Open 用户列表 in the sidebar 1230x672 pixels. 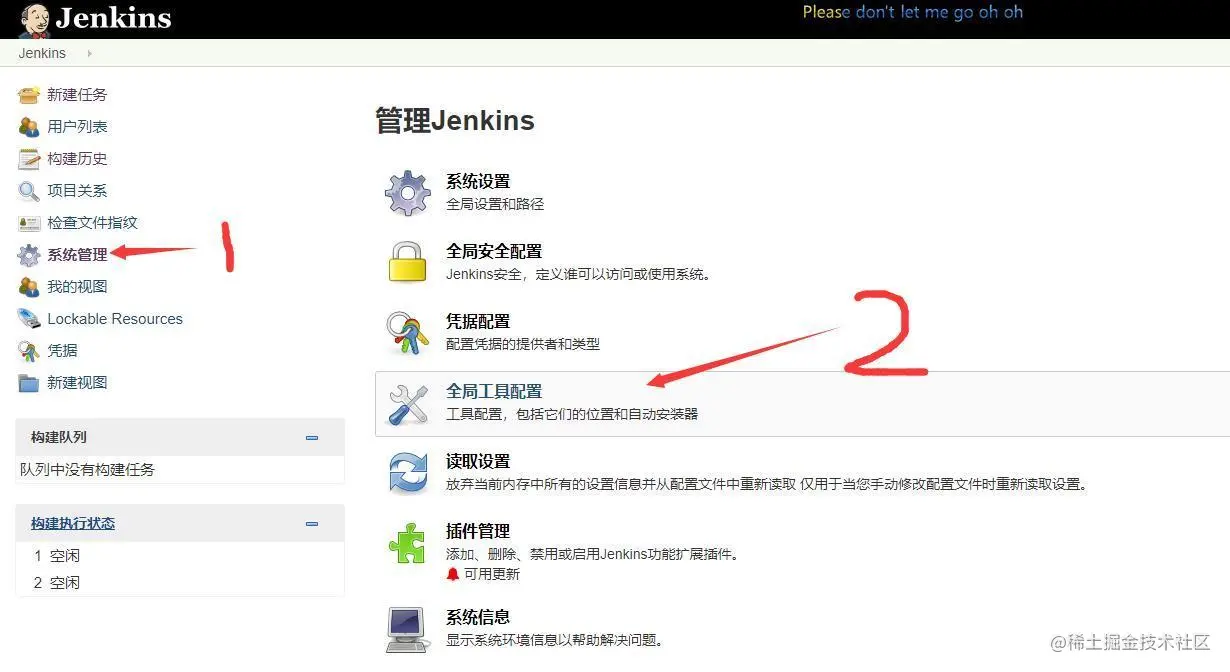click(x=77, y=127)
